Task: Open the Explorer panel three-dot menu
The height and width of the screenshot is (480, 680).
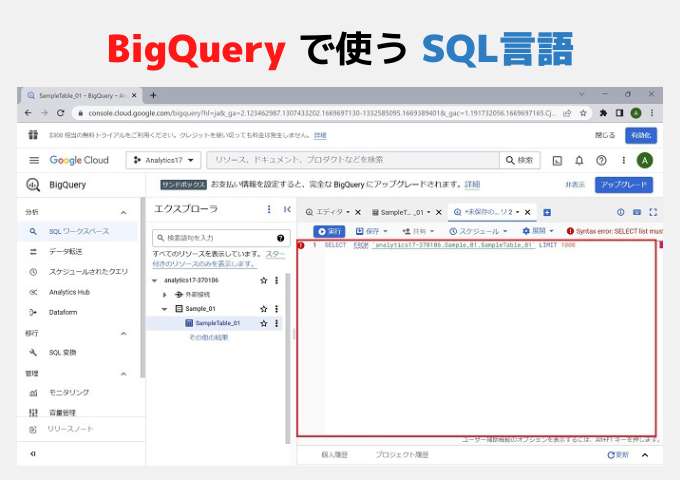Action: tap(269, 209)
